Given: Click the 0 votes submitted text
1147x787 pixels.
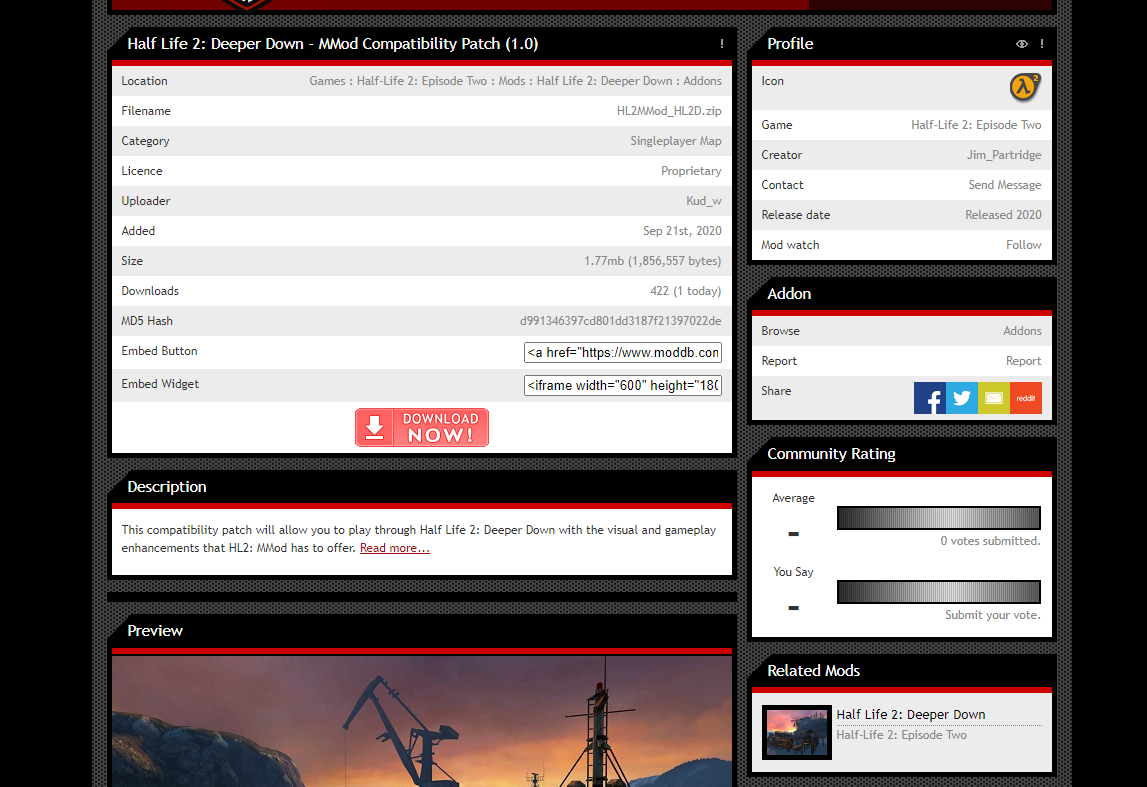Looking at the screenshot, I should tap(990, 541).
